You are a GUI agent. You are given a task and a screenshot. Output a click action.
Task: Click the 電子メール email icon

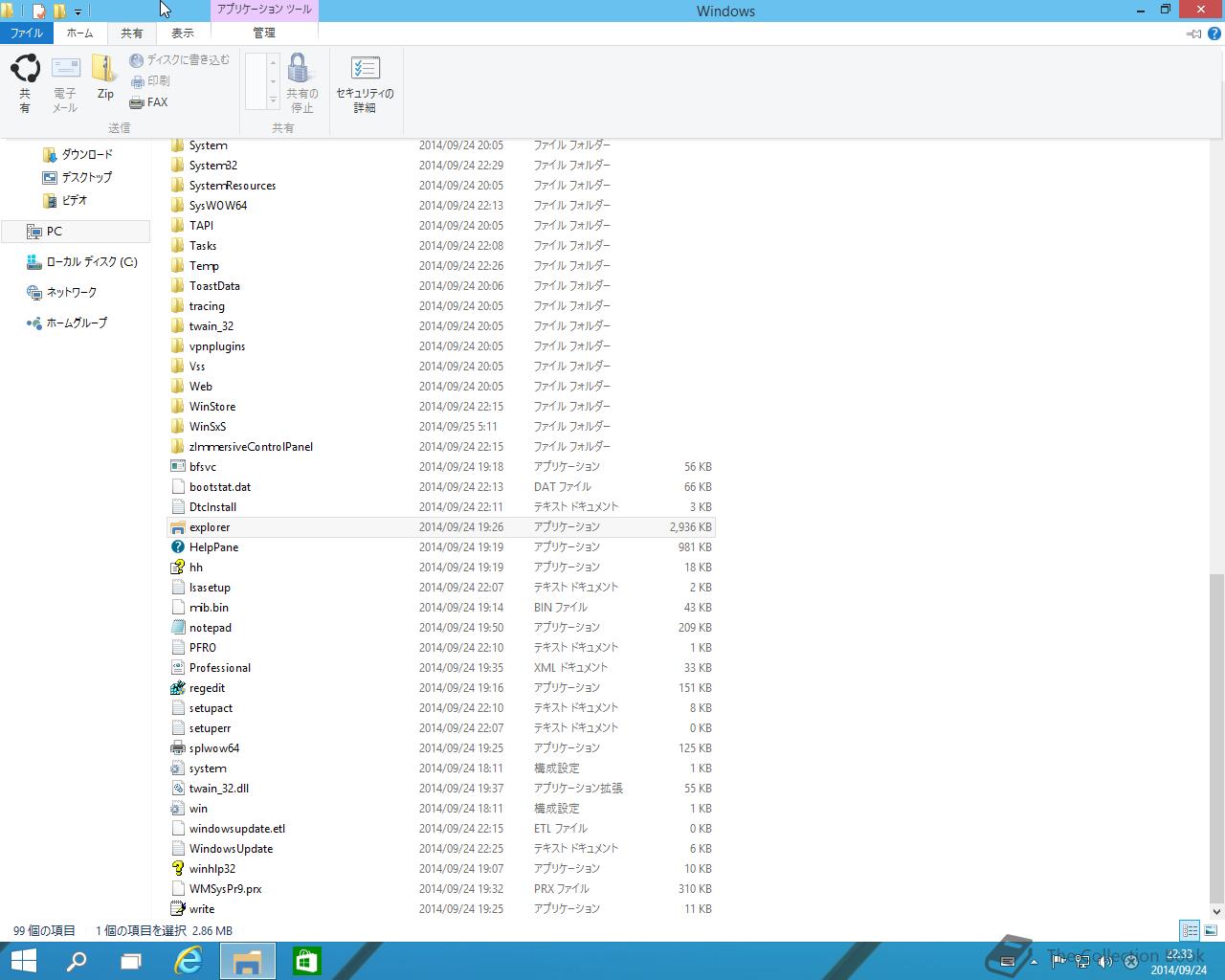65,82
